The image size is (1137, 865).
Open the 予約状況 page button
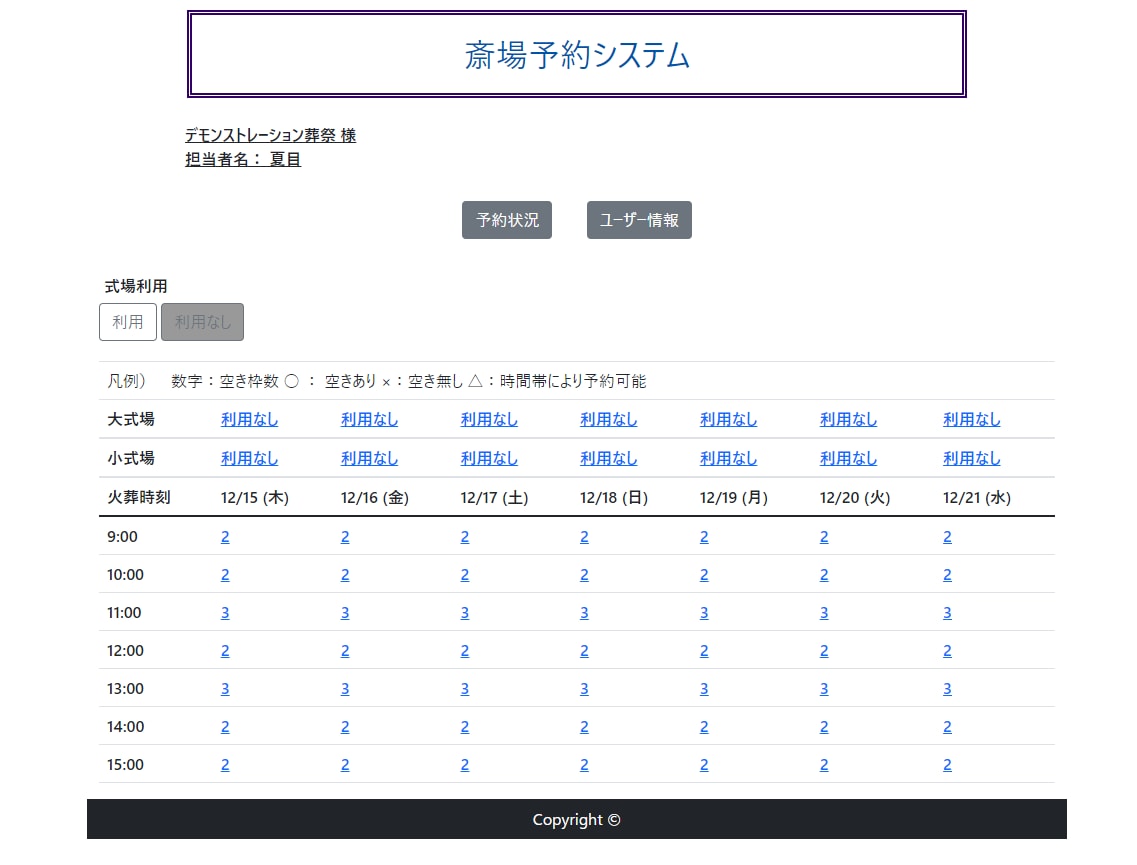coord(506,220)
